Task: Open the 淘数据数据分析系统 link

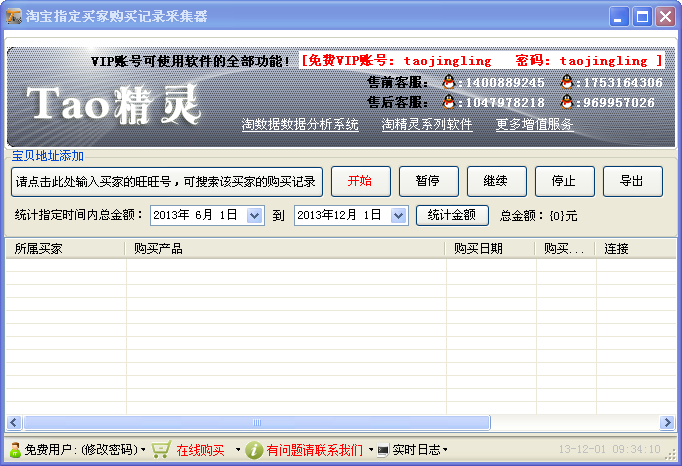Action: (300, 125)
